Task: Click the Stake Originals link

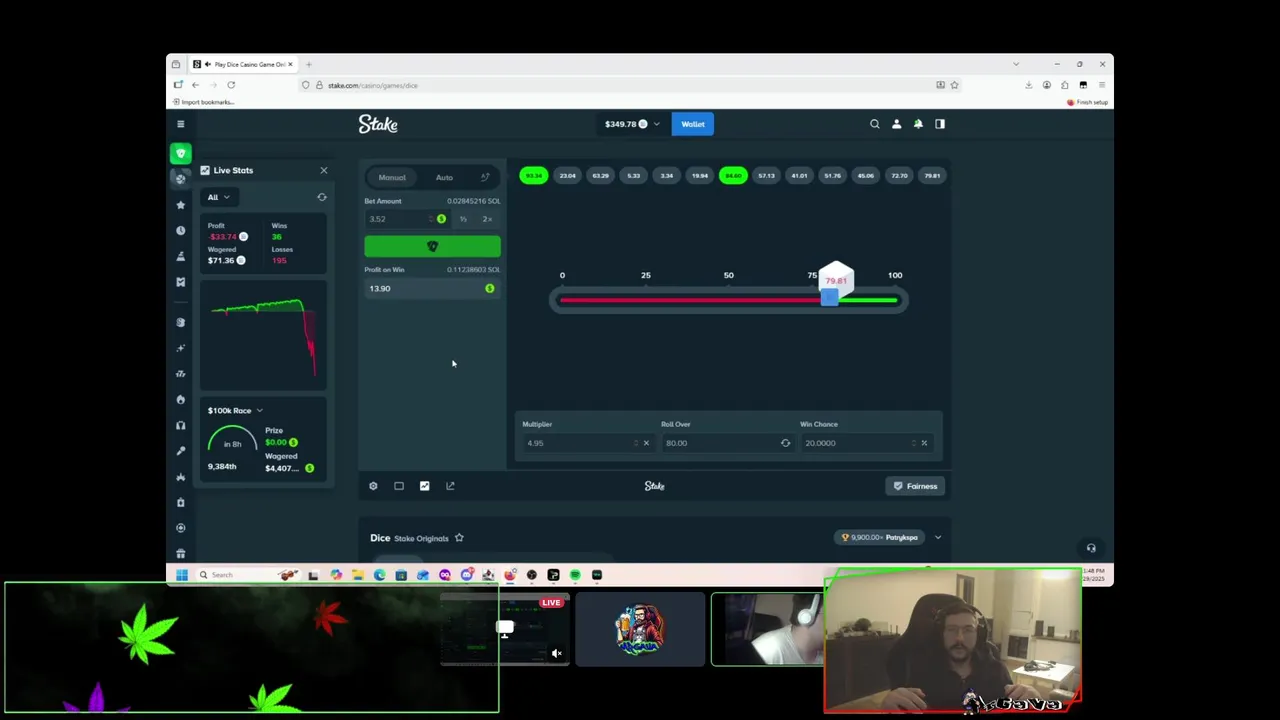Action: [421, 538]
